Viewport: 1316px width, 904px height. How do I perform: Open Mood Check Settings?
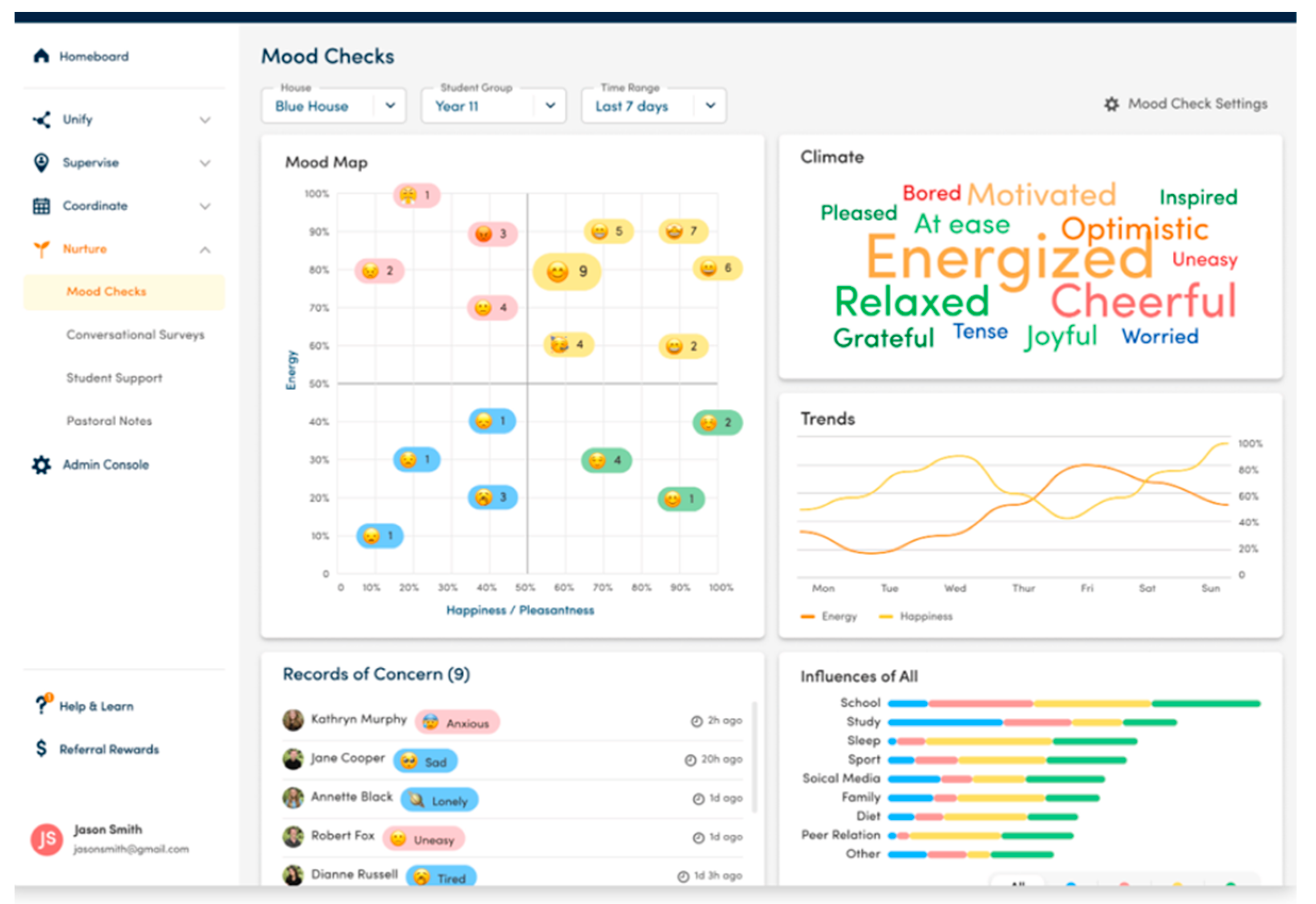click(x=1186, y=104)
